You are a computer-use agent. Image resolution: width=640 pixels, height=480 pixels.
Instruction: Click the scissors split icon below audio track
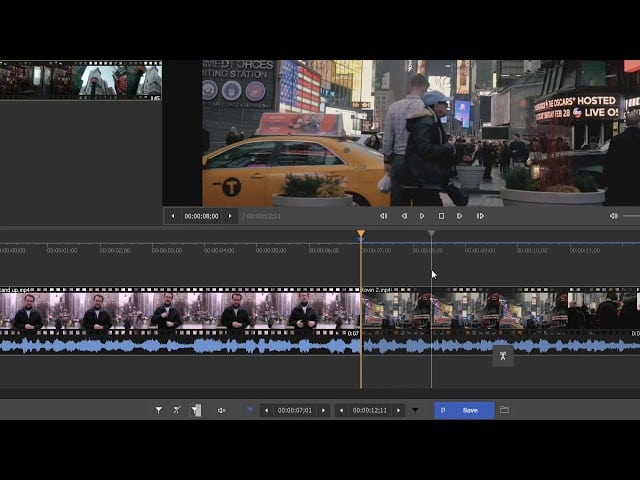pyautogui.click(x=503, y=356)
